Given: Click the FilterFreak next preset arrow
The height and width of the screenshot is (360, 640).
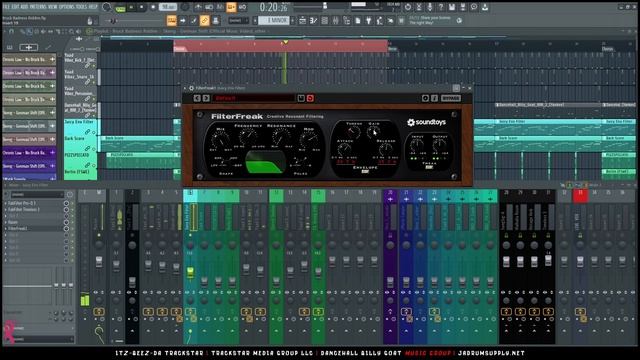Looking at the screenshot, I should coord(206,98).
